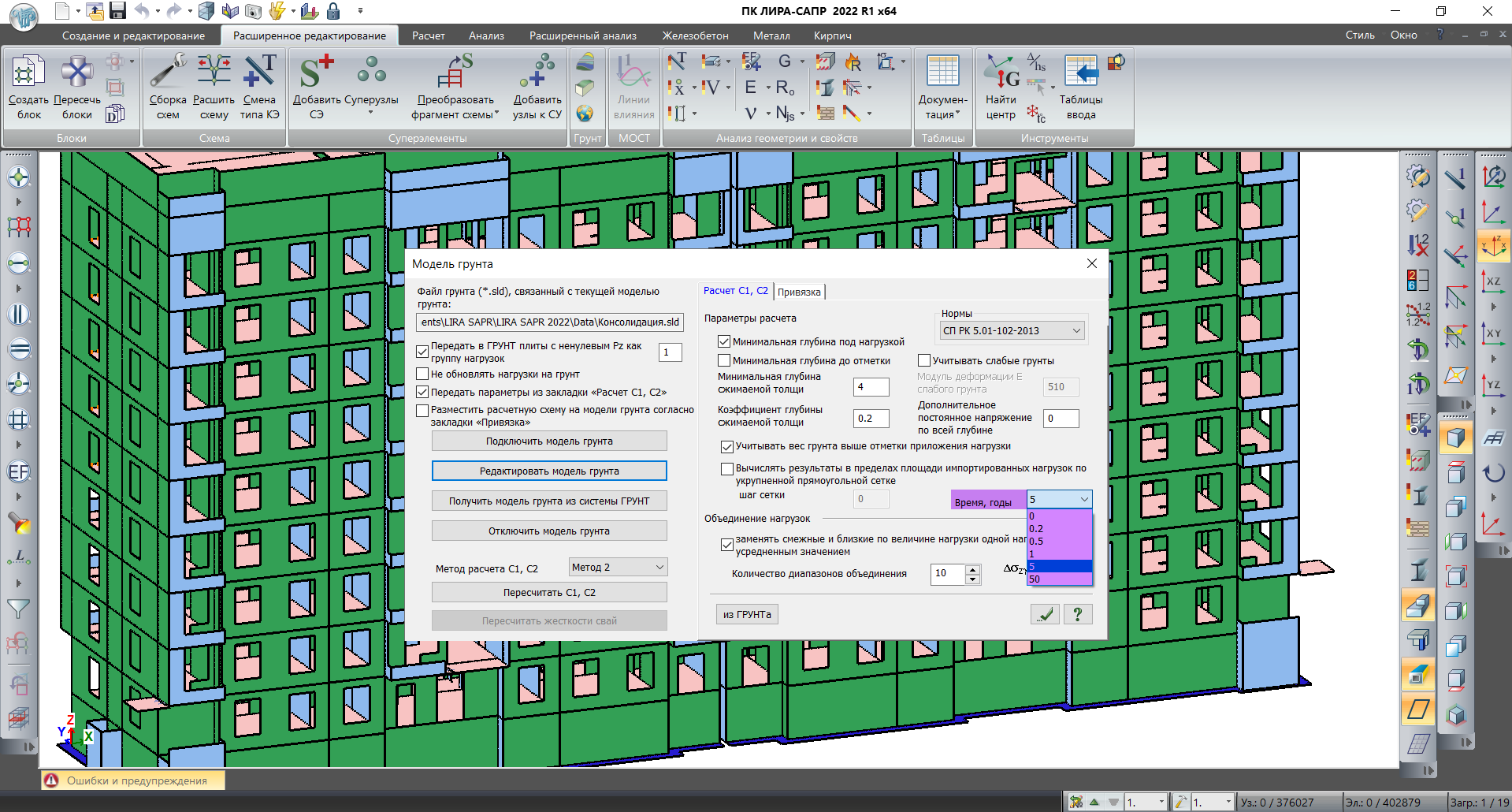Open the Нормы dropdown СП РК 5.01-102-2013
This screenshot has width=1512, height=812.
click(x=1012, y=331)
